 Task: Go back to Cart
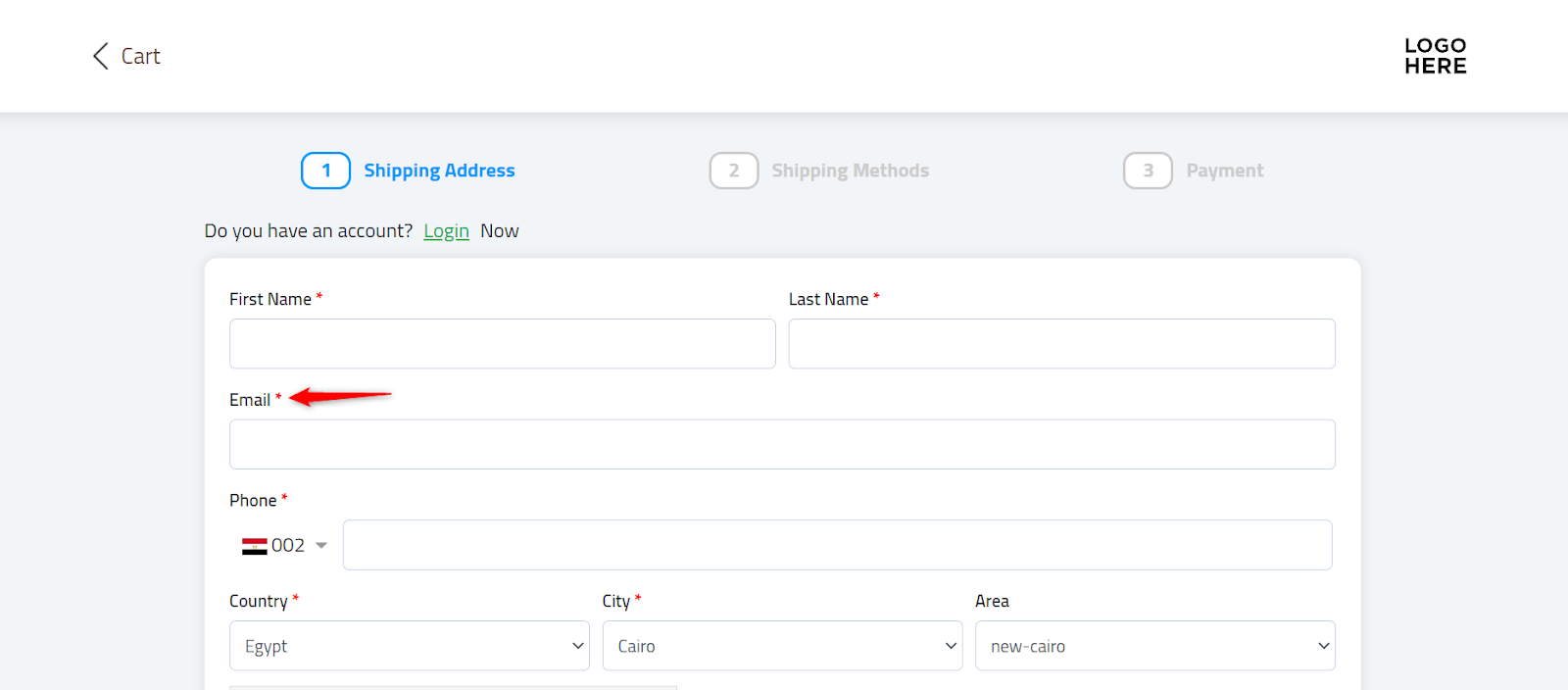click(x=140, y=57)
